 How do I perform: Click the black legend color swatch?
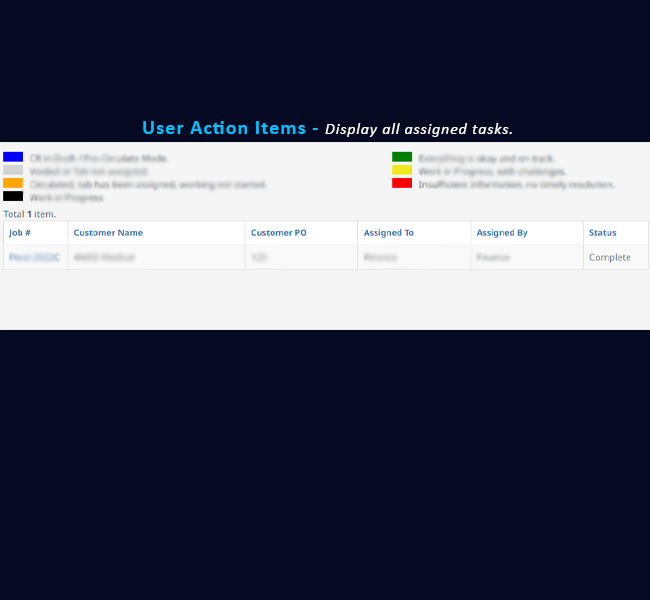tap(13, 197)
